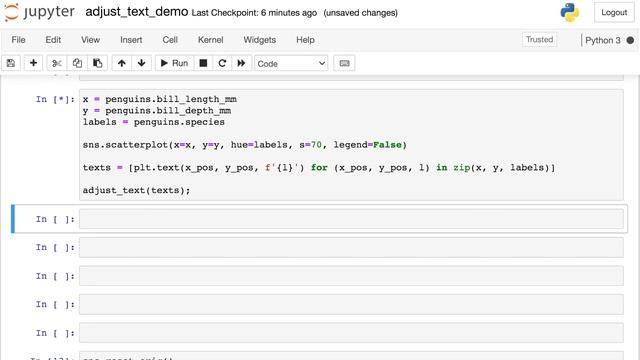Open the cell type Code dropdown

[x=291, y=64]
